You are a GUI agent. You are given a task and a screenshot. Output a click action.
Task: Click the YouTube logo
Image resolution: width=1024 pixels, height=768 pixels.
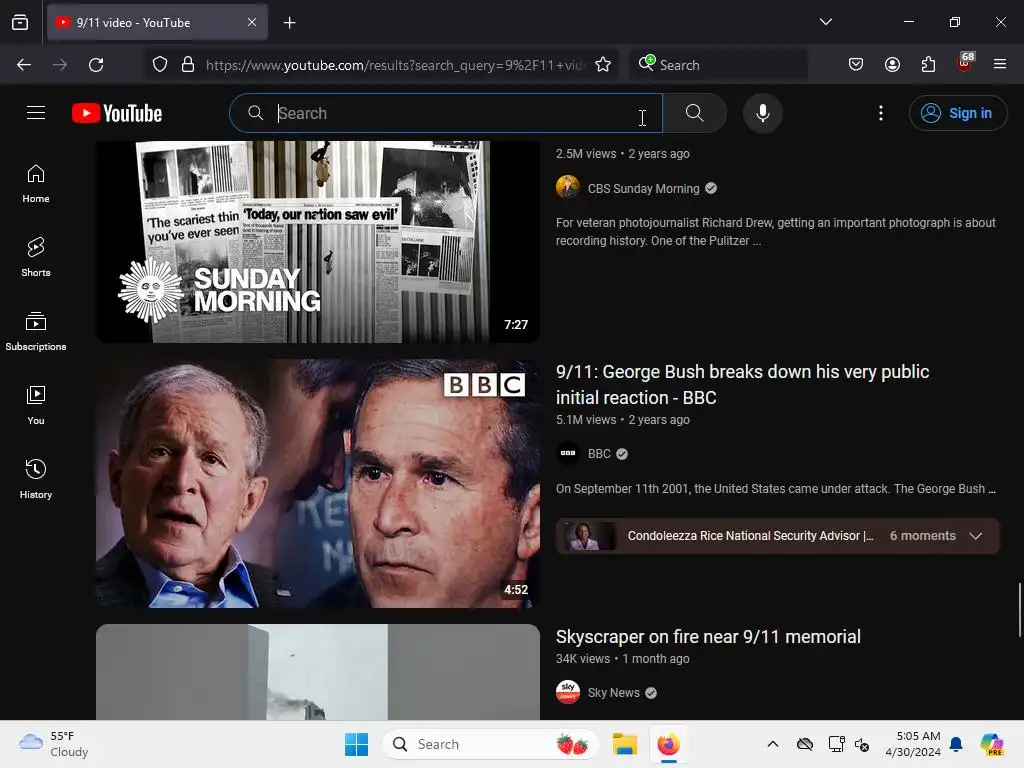coord(117,113)
